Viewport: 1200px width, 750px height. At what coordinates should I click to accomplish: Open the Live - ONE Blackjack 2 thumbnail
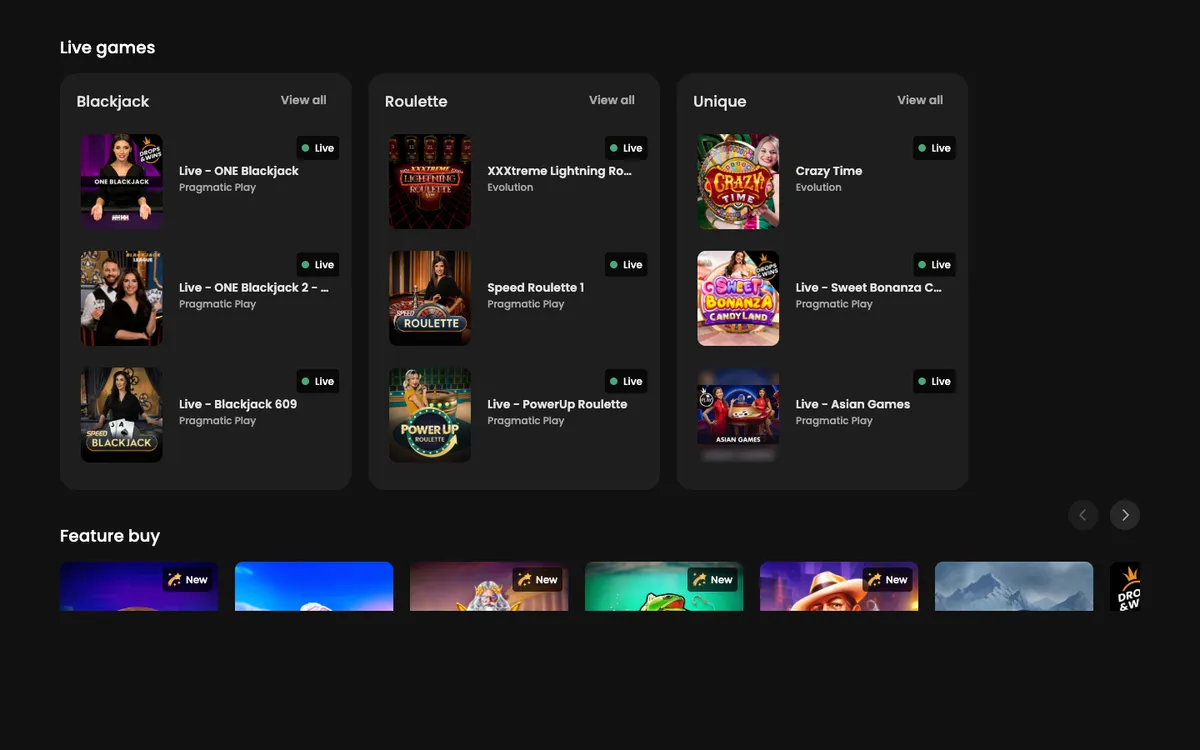point(121,298)
